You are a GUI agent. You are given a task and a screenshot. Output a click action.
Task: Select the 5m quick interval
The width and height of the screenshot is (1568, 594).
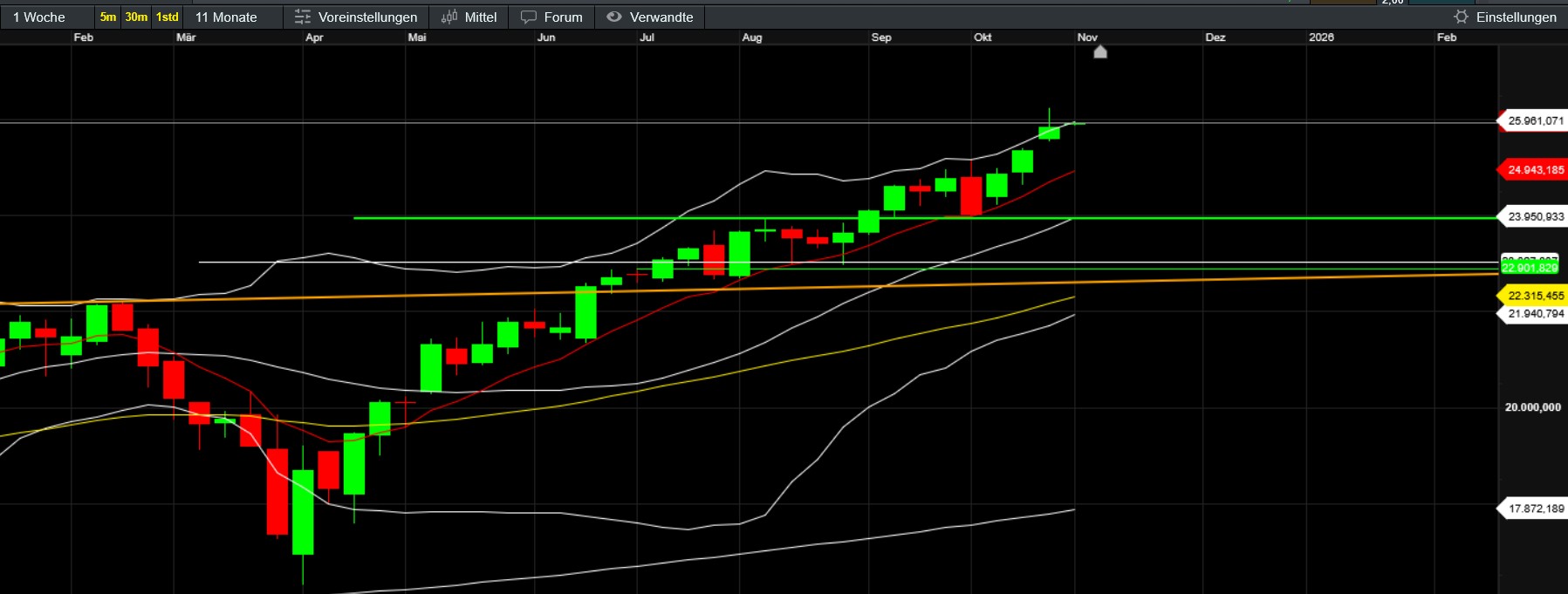click(x=108, y=17)
